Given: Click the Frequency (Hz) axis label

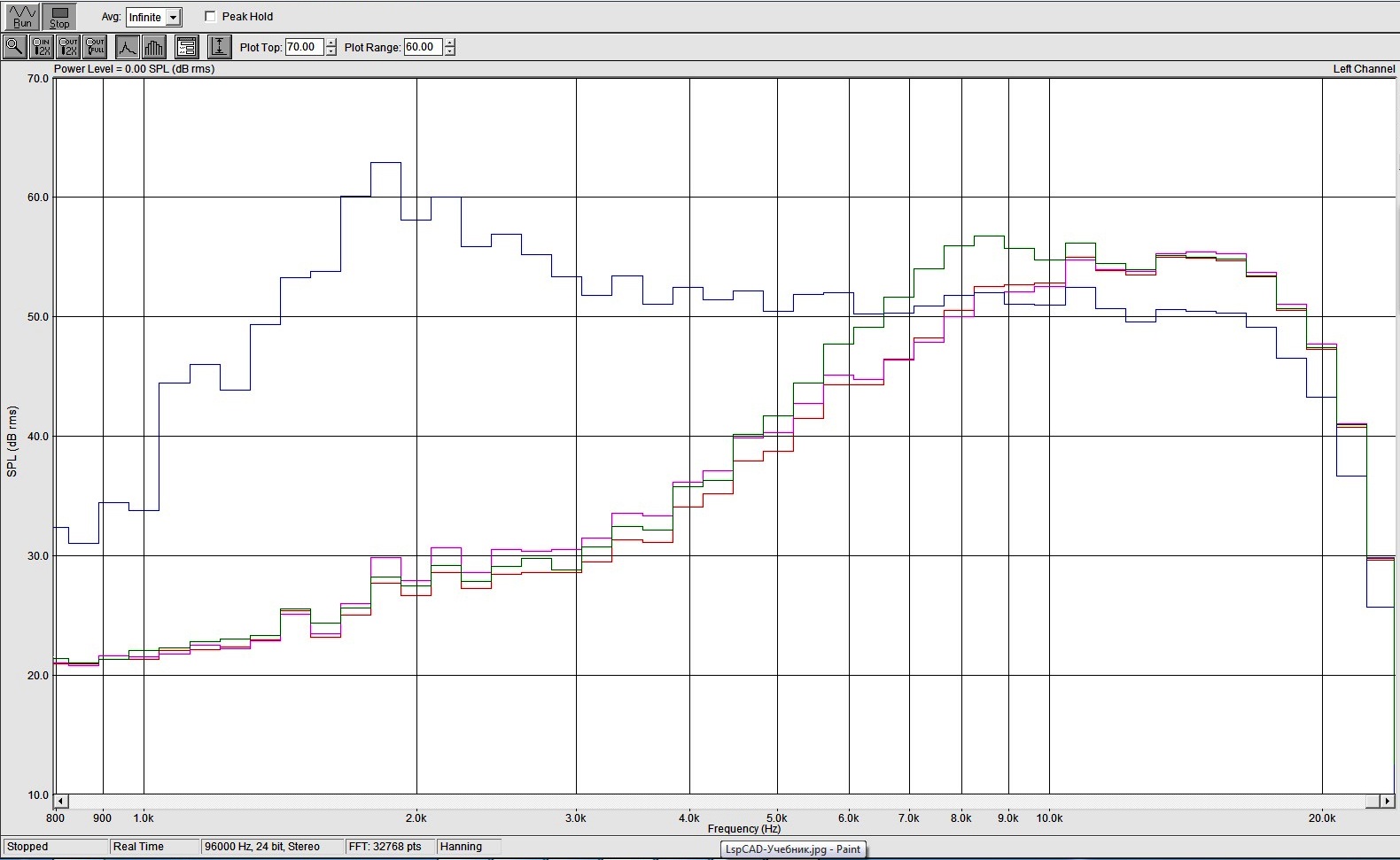Looking at the screenshot, I should click(744, 829).
